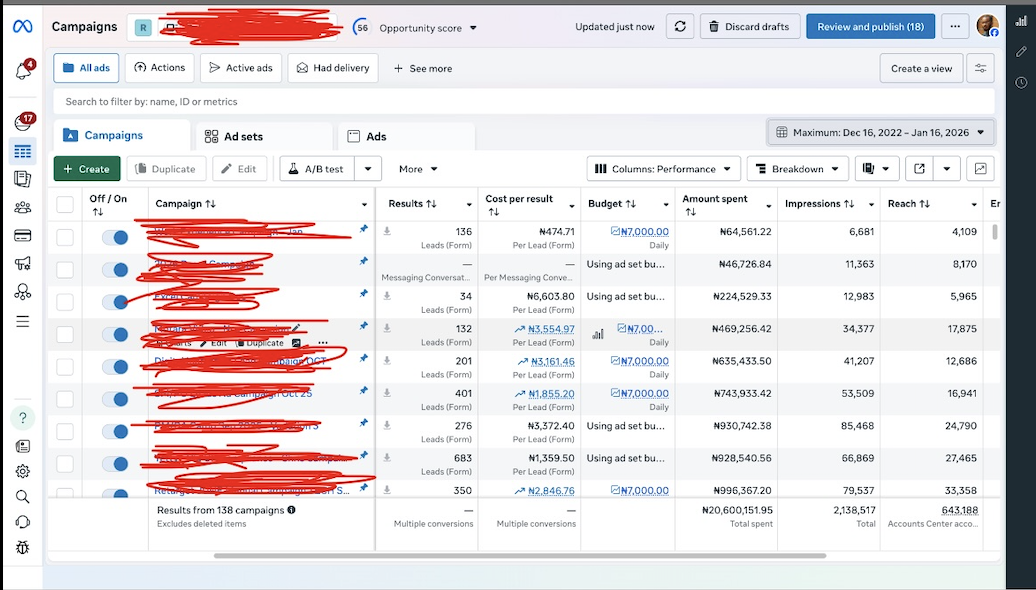Open the Columns: Performance dropdown
Viewport: 1036px width, 590px height.
tap(662, 168)
